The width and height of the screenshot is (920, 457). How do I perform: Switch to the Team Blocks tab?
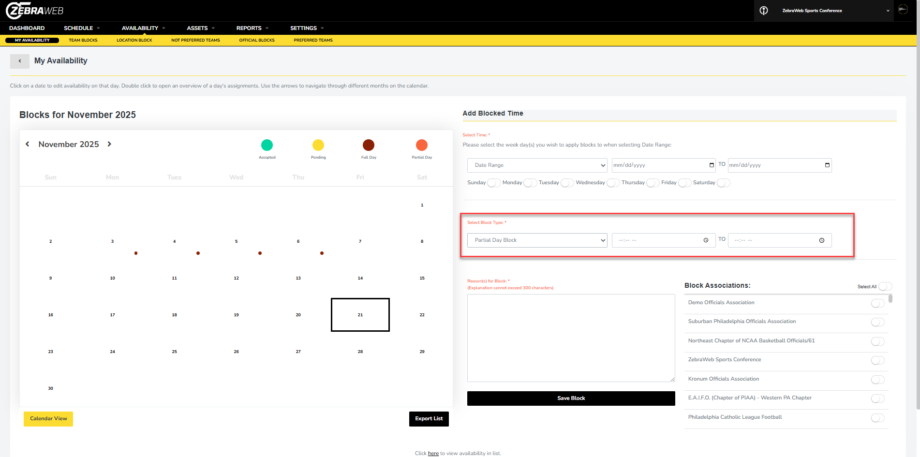coord(82,40)
